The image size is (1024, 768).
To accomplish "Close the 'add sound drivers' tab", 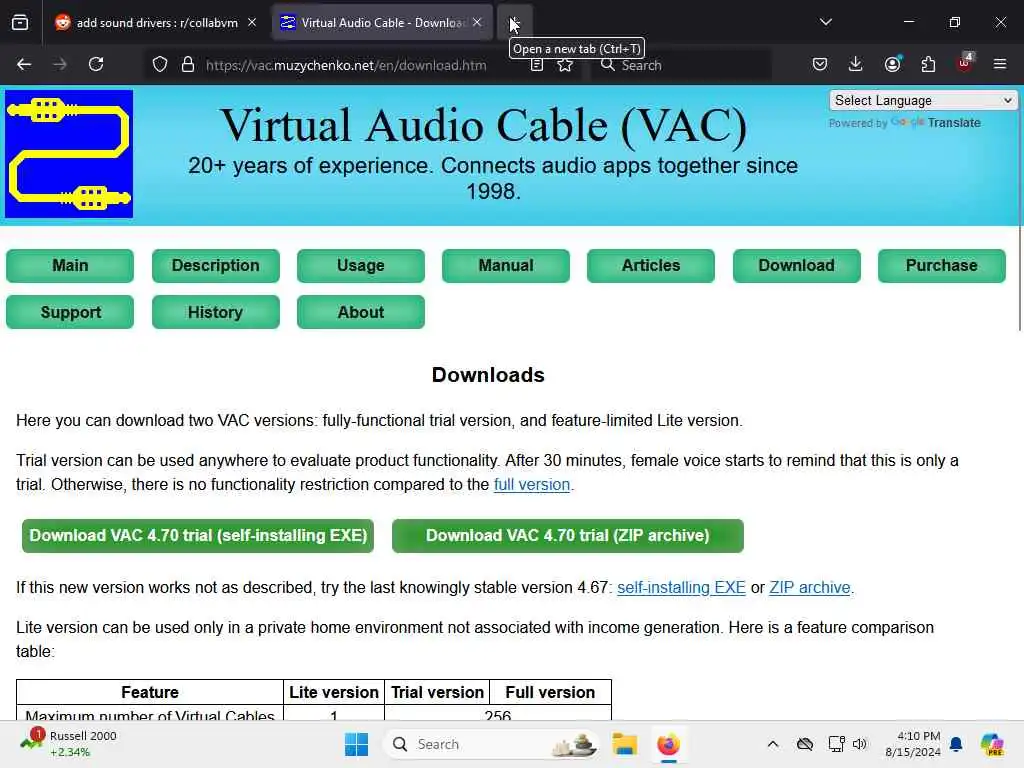I will point(252,23).
